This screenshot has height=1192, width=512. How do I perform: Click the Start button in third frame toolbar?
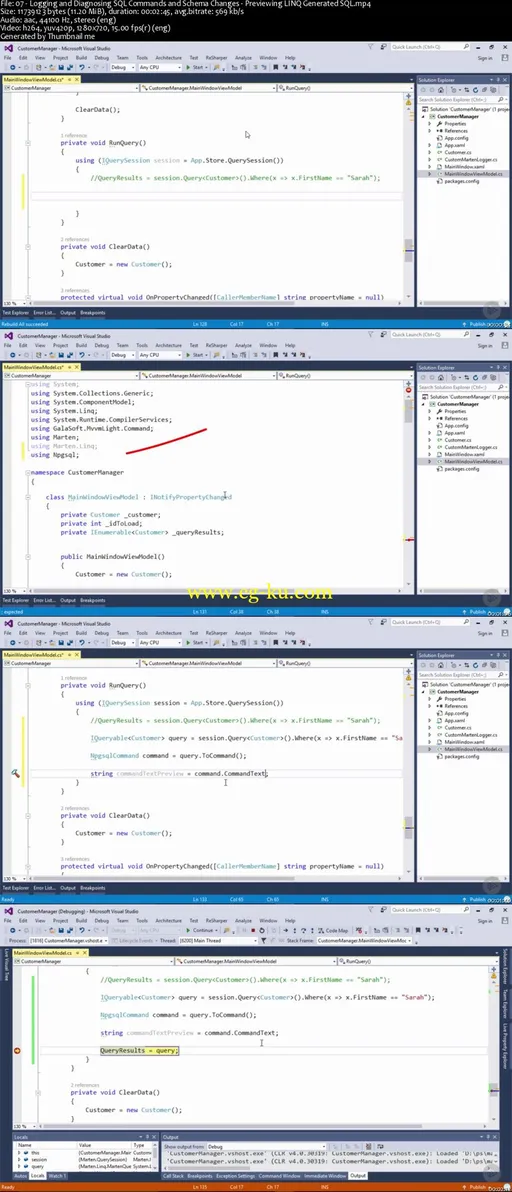pos(196,642)
